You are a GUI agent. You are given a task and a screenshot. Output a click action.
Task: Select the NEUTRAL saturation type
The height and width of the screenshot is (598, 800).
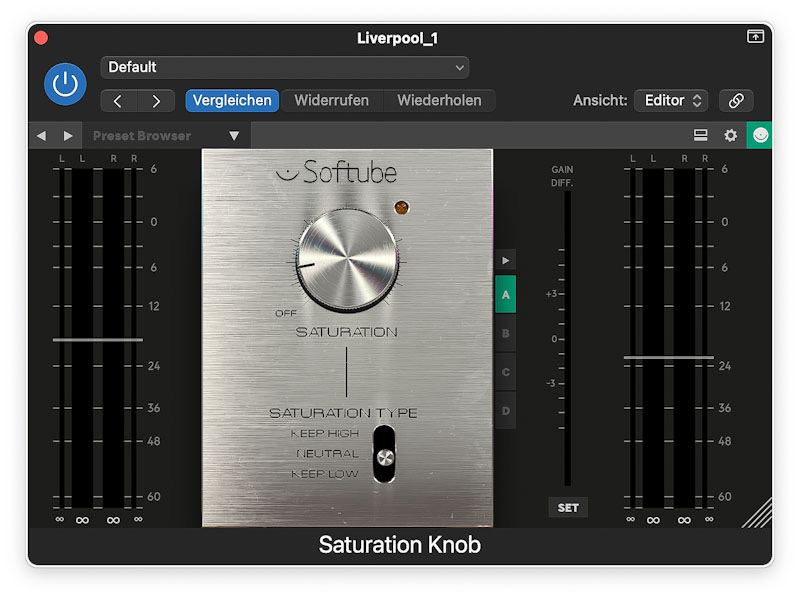pyautogui.click(x=328, y=454)
